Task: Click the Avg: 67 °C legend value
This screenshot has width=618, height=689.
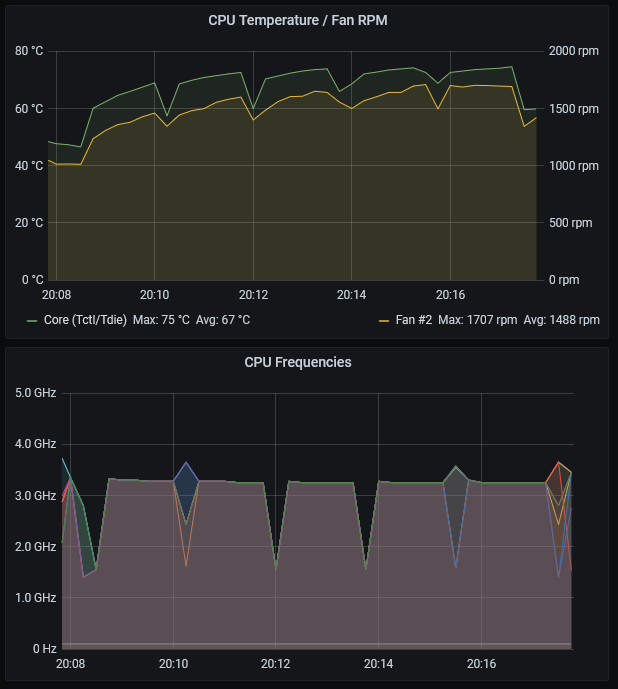Action: pos(222,320)
